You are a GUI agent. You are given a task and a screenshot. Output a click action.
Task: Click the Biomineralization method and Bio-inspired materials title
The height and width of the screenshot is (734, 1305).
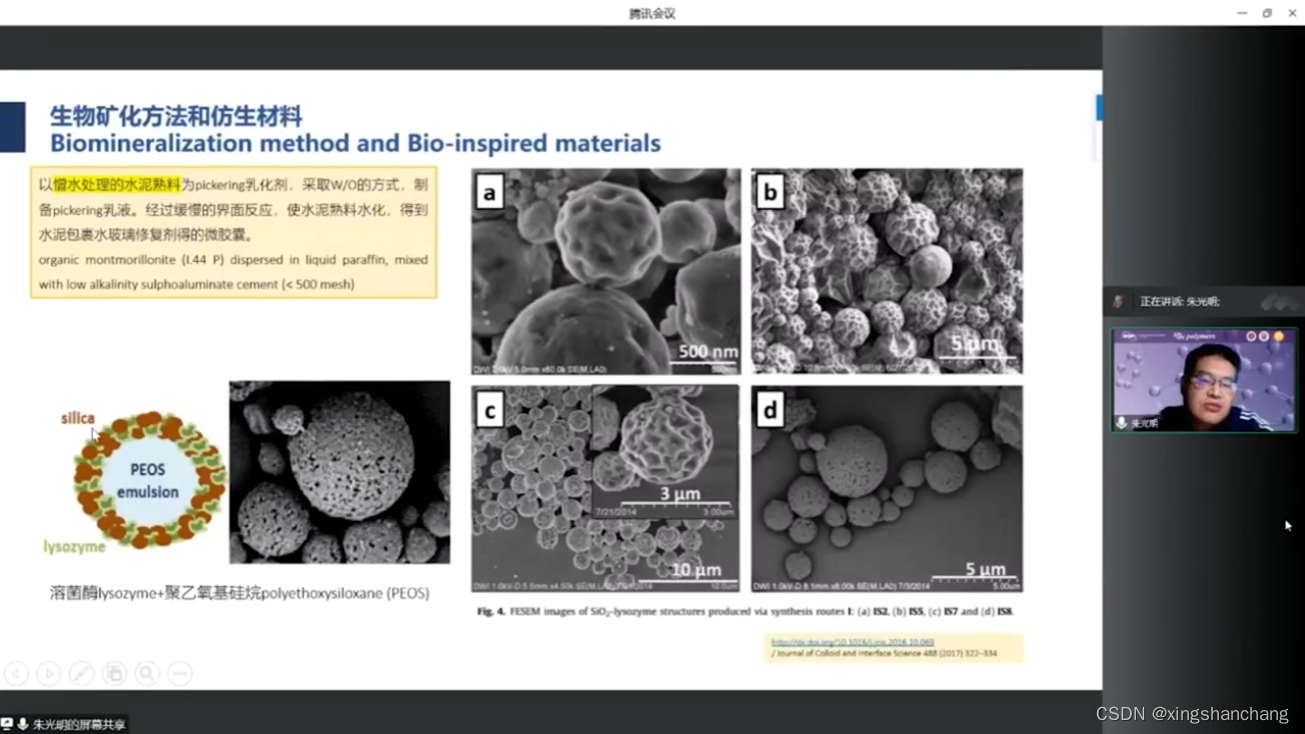[x=355, y=143]
